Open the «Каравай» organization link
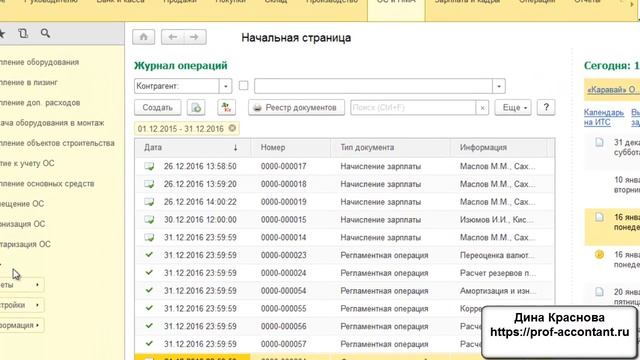 (612, 90)
